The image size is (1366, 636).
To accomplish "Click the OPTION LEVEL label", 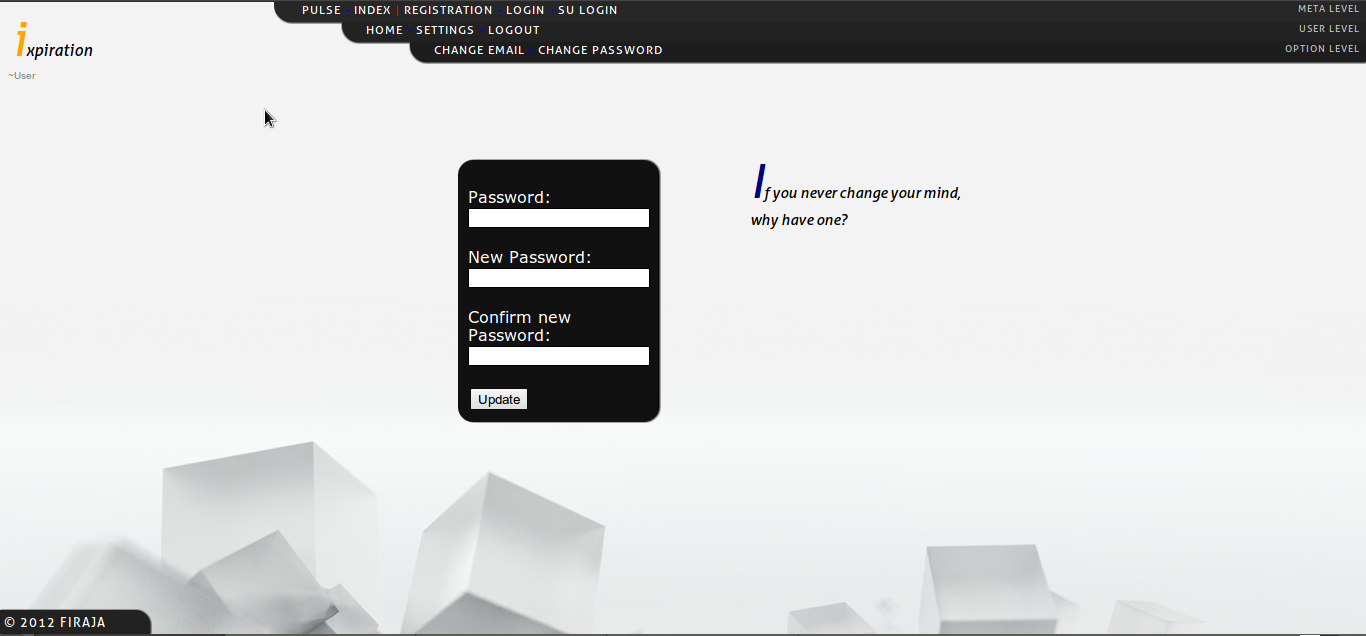I will (x=1322, y=48).
